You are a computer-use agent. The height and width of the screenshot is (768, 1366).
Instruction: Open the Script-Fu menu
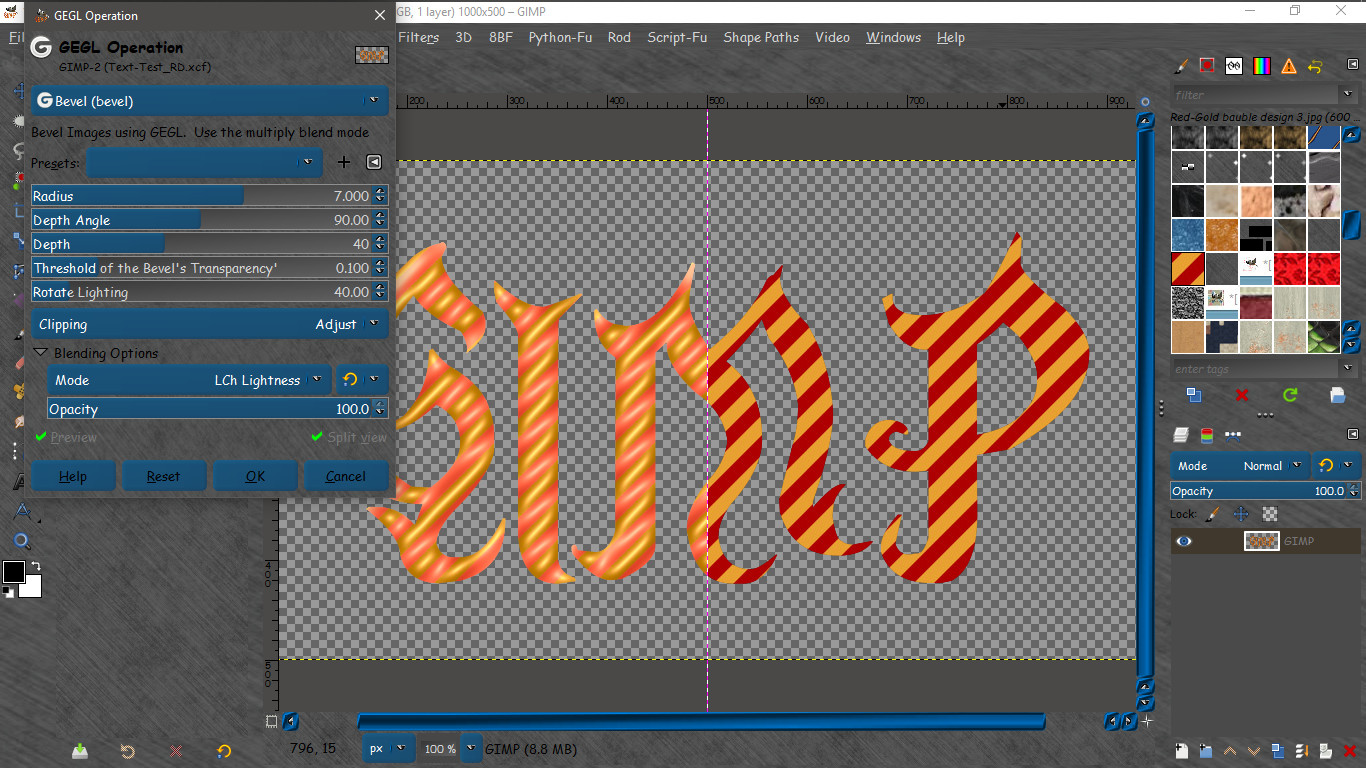tap(677, 37)
